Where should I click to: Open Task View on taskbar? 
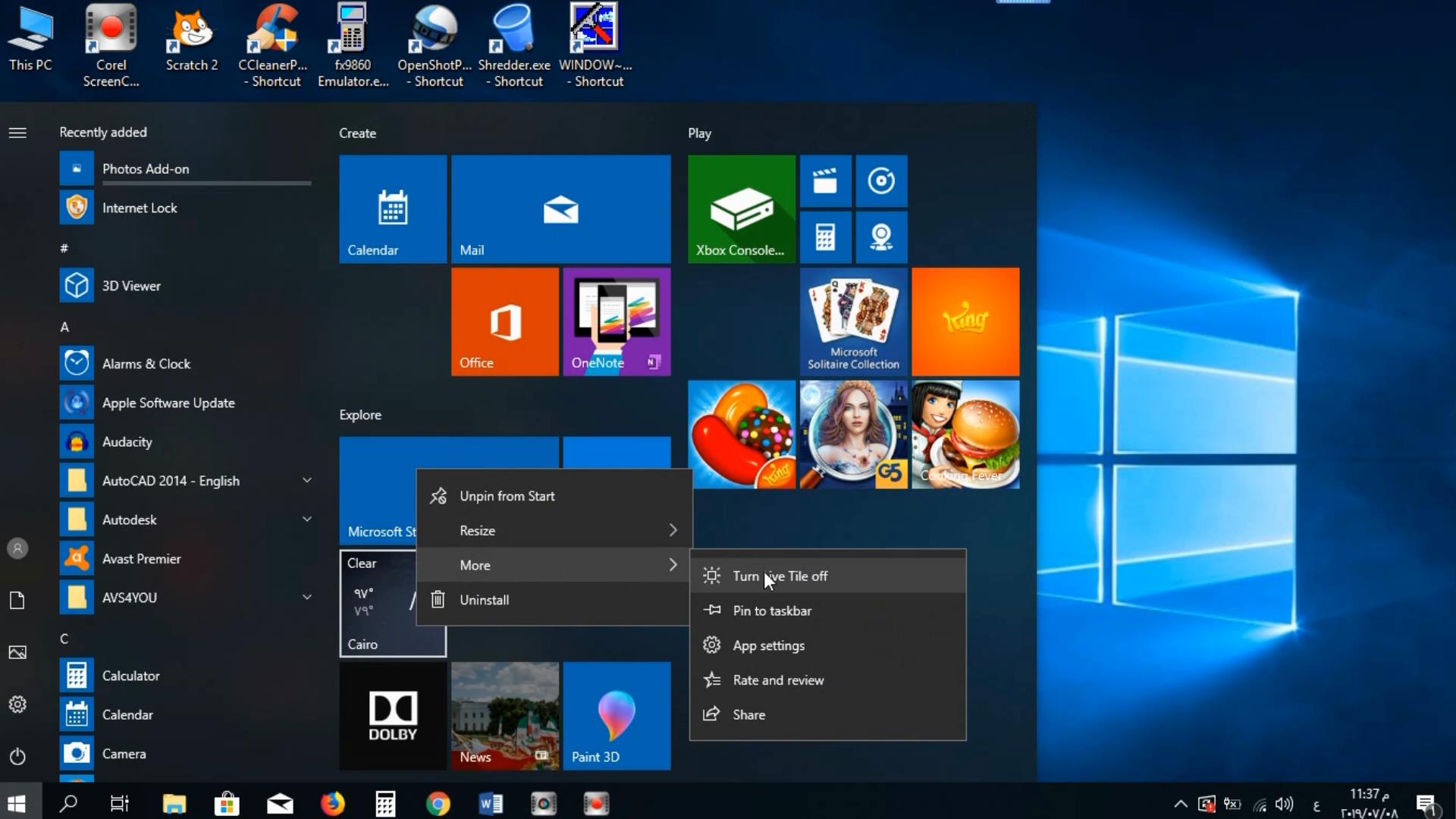pyautogui.click(x=120, y=803)
